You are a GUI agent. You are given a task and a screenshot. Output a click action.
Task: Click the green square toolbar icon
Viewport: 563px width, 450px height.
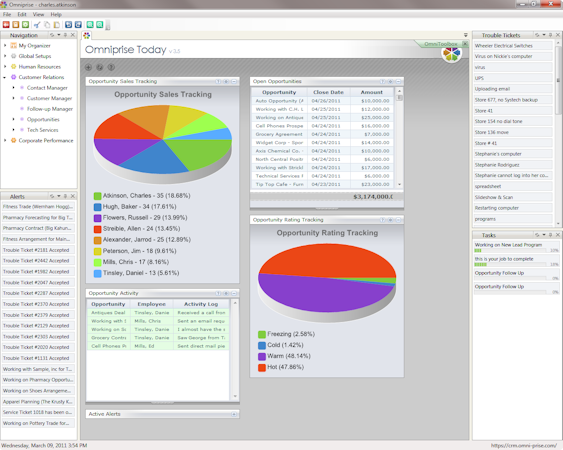[x=25, y=24]
